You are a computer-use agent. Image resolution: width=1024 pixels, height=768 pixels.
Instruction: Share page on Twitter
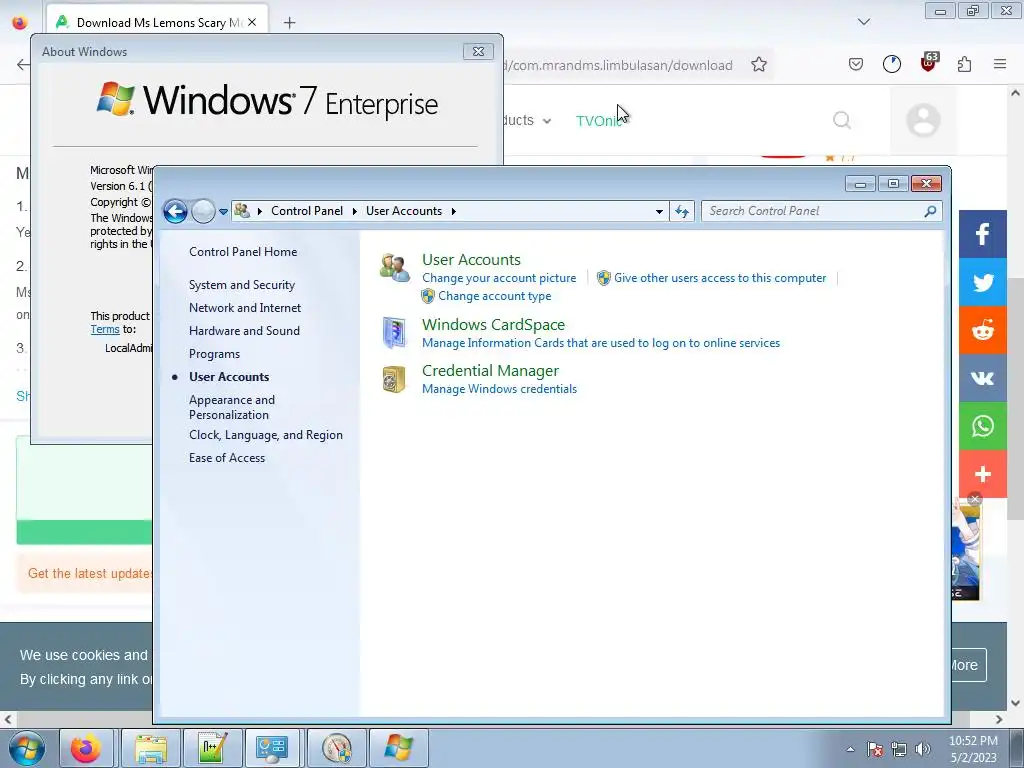coord(983,282)
